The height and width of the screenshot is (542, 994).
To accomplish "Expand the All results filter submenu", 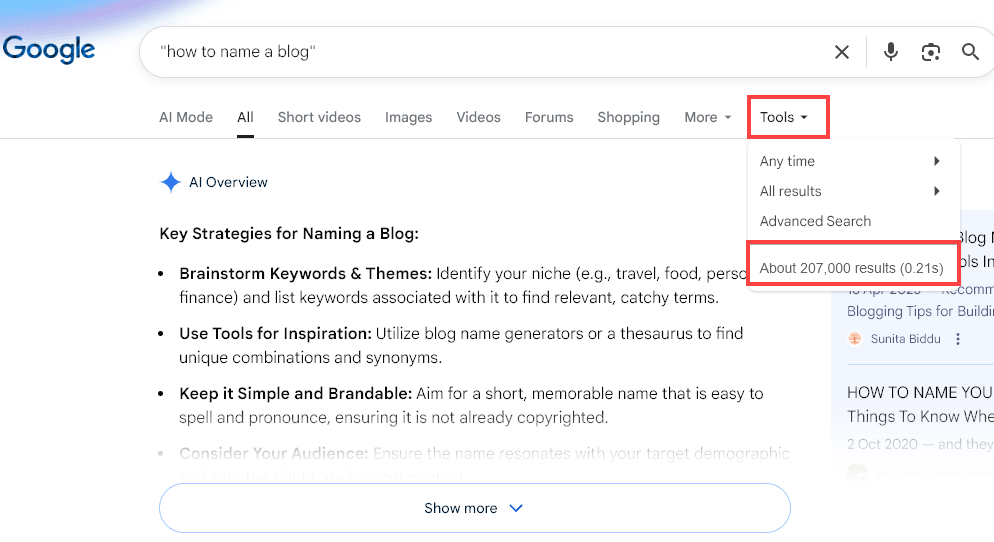I will [x=850, y=191].
